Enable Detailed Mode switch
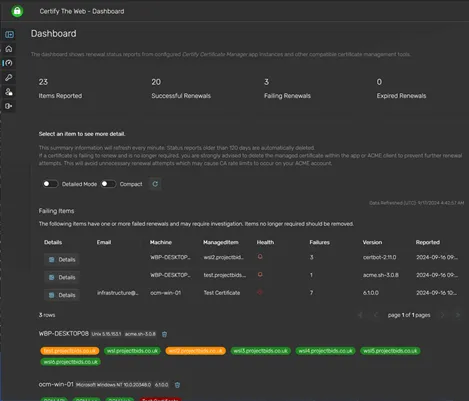Screen dimensions: 469x401 tap(50, 184)
